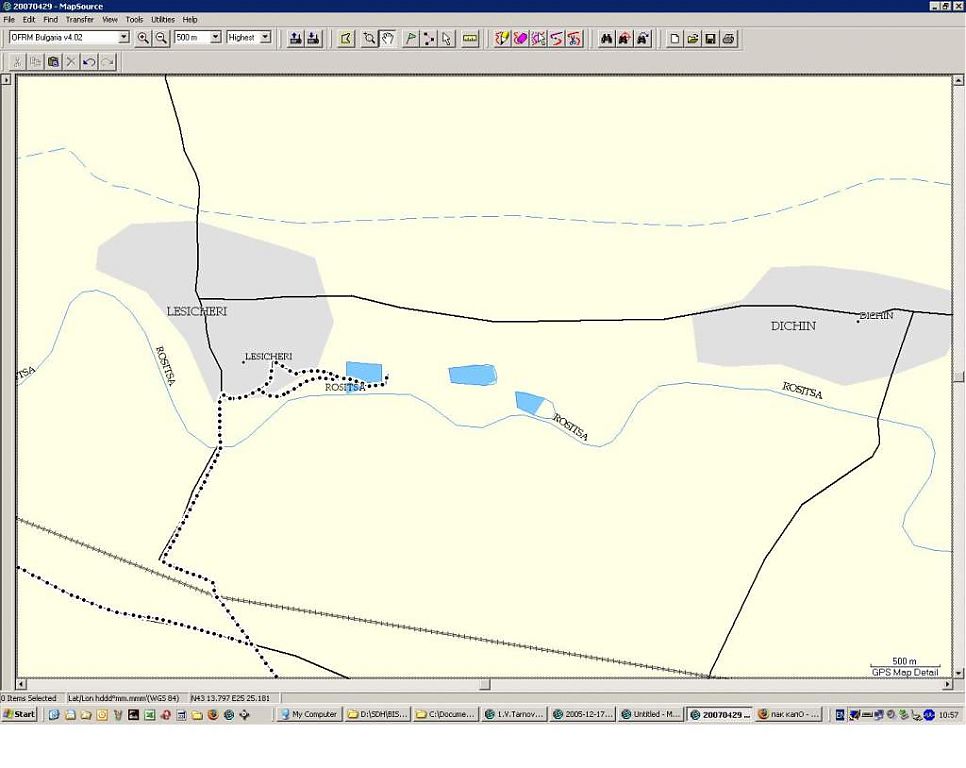
Task: Select the Route tool icon
Action: coord(428,38)
